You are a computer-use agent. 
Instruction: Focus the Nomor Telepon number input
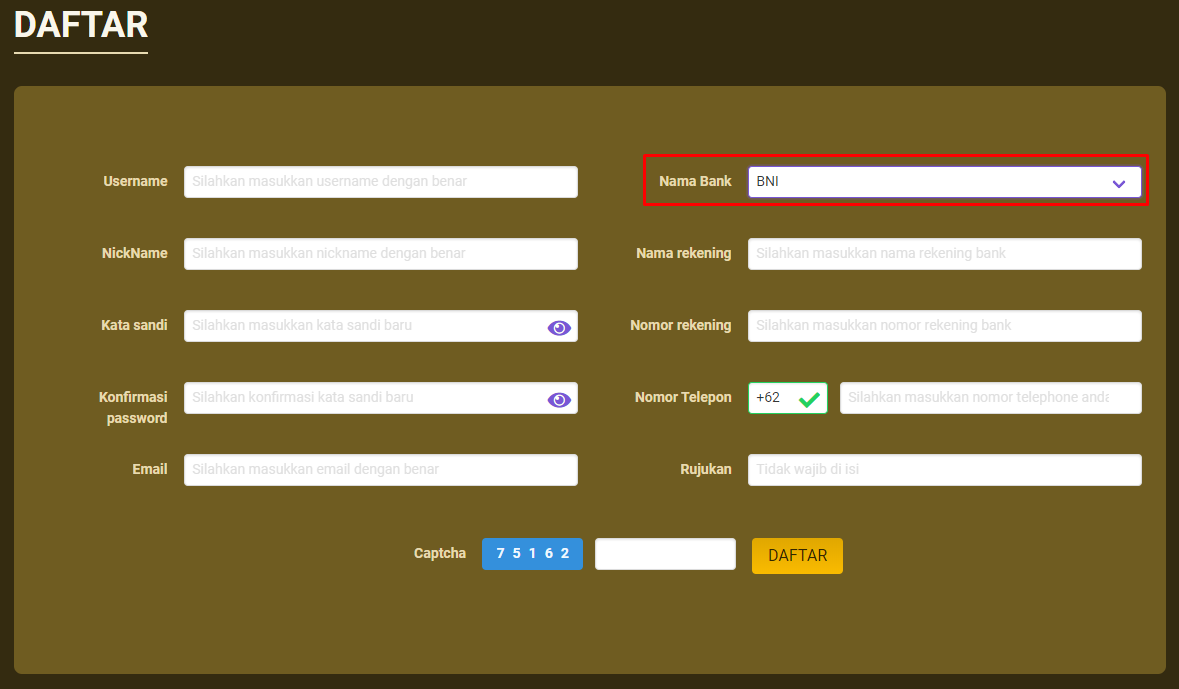tap(990, 398)
